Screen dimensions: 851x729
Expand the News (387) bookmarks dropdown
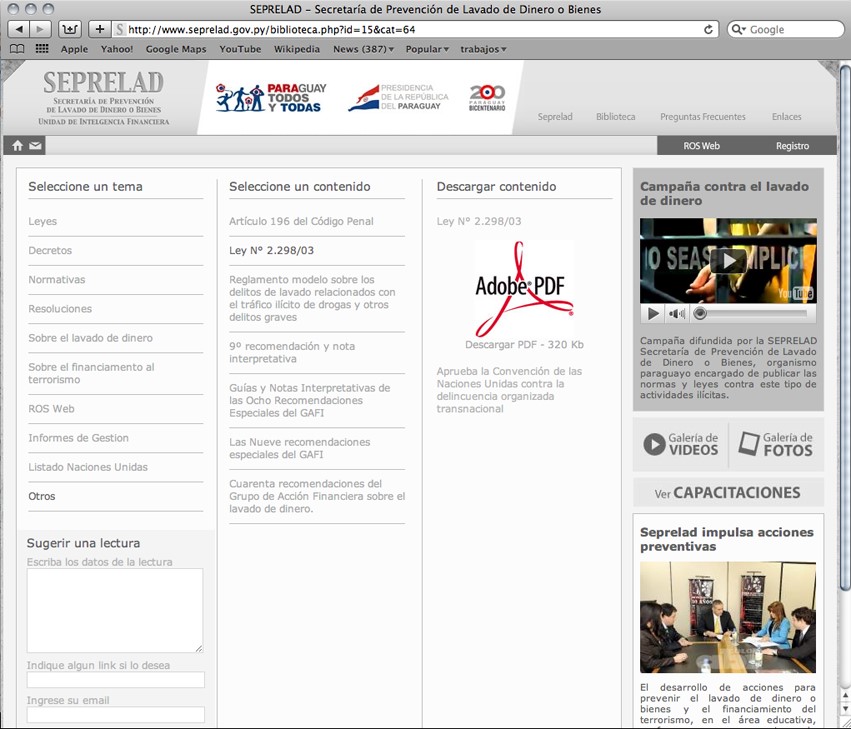pos(363,49)
